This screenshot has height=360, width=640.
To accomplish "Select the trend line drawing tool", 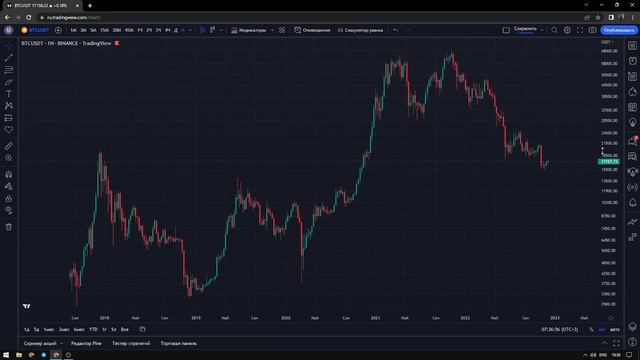I will 9,58.
